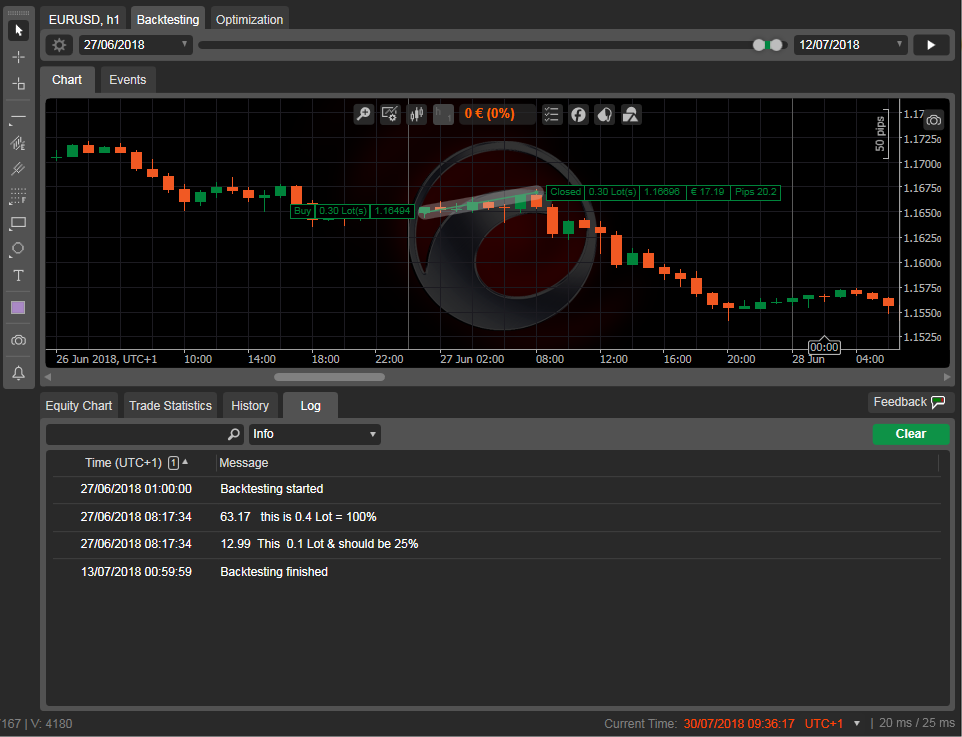Start the backtest with play button
The image size is (962, 737).
931,45
